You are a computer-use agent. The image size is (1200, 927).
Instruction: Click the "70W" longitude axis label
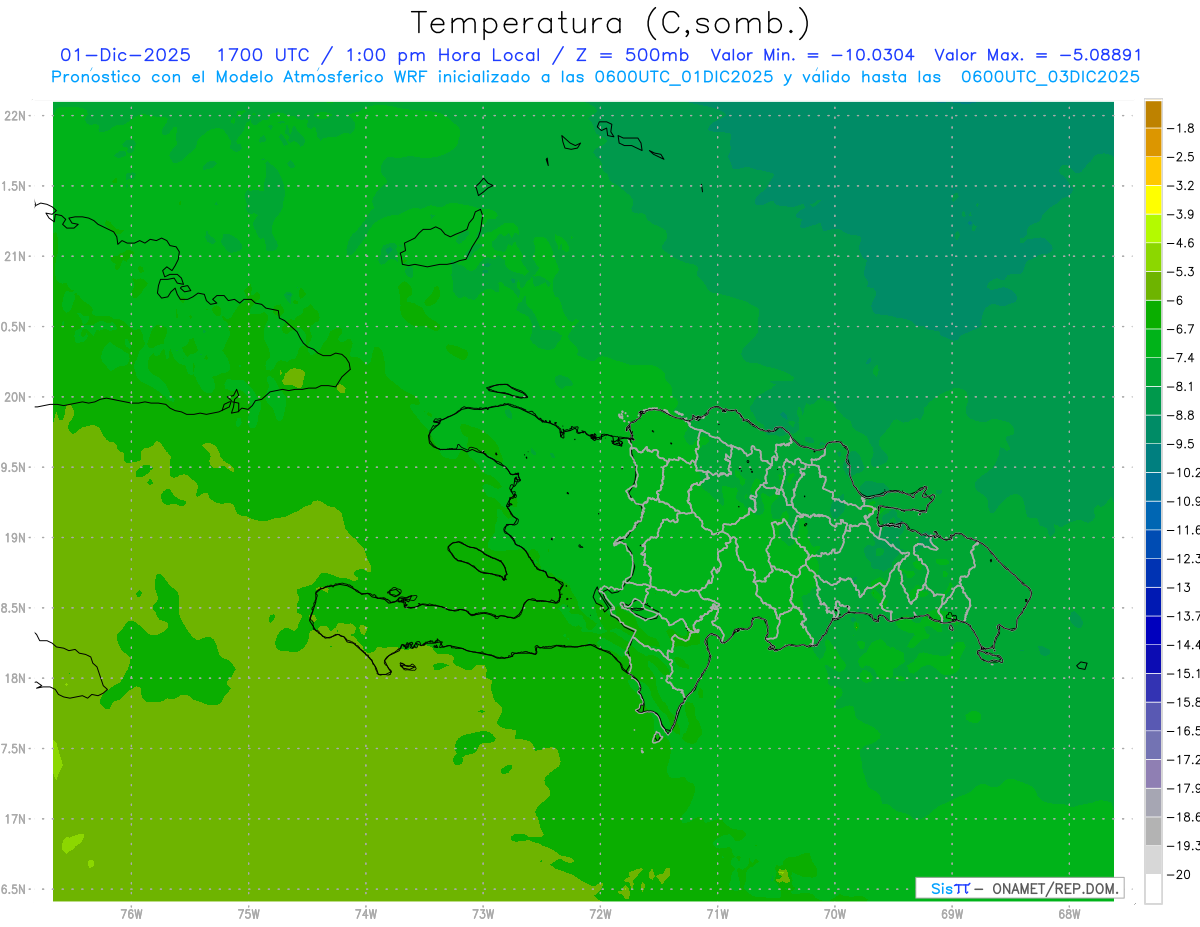pos(834,914)
